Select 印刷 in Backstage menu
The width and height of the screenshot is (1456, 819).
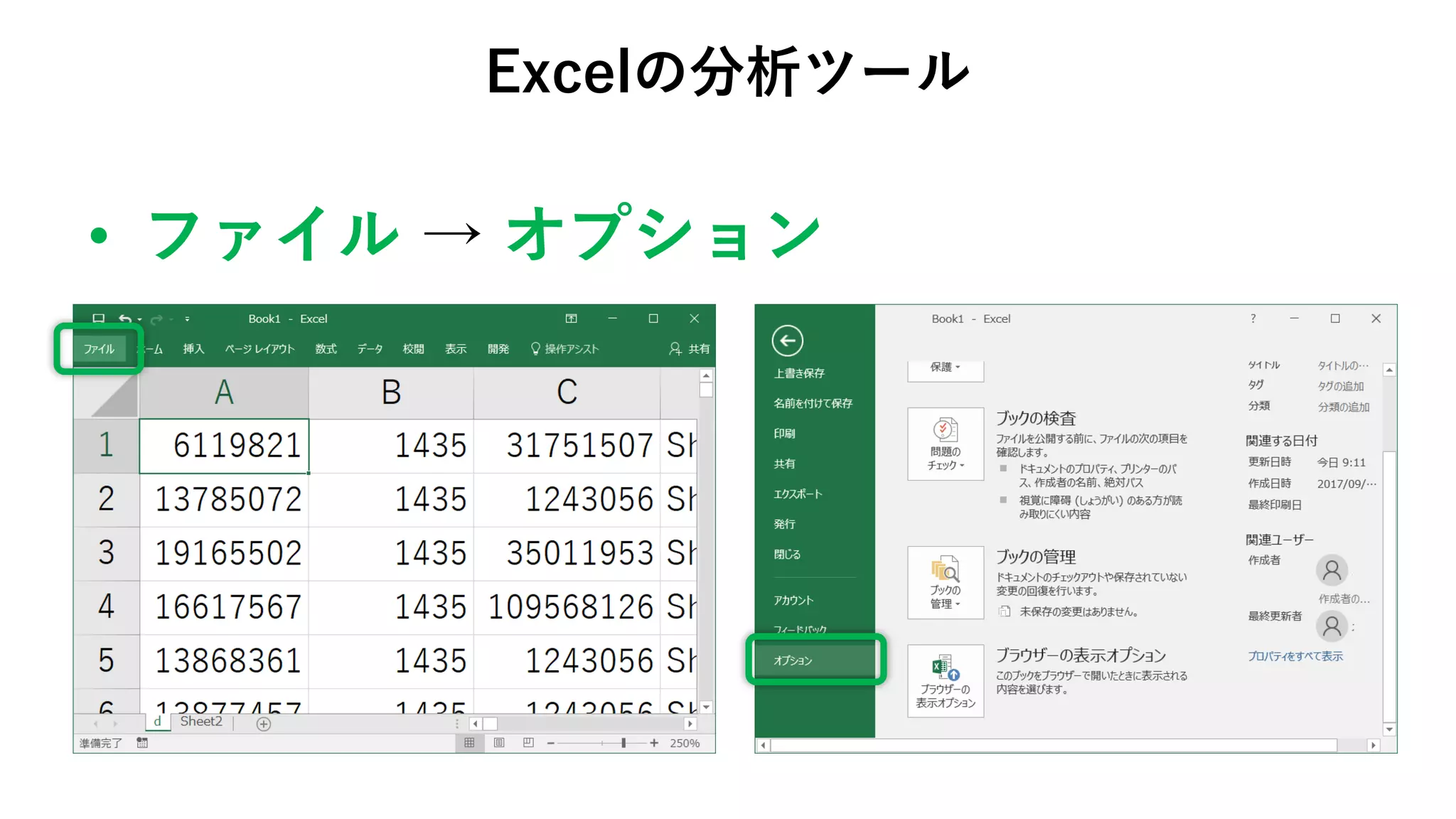pos(785,433)
